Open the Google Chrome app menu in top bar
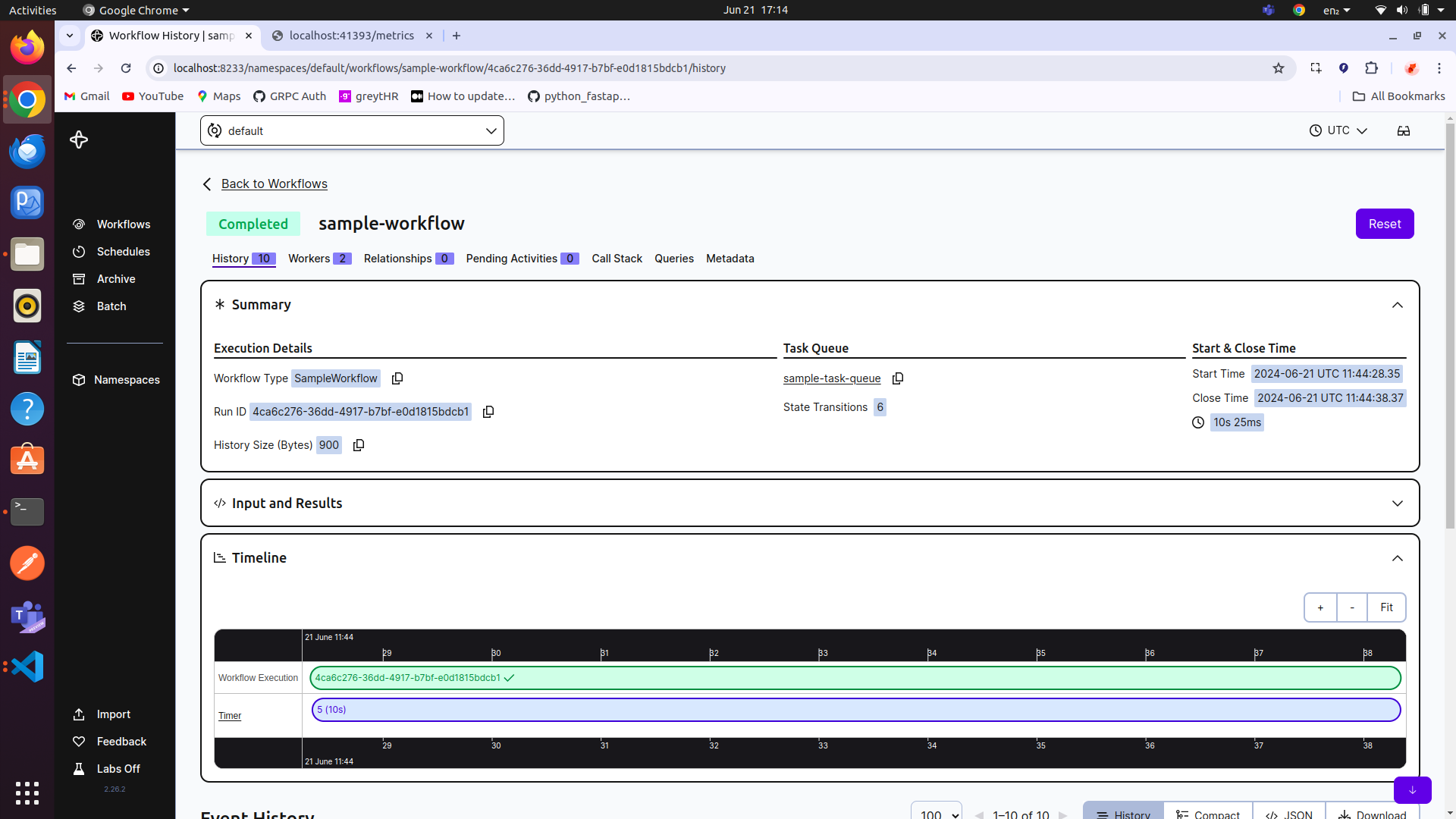This screenshot has height=819, width=1456. click(x=136, y=10)
